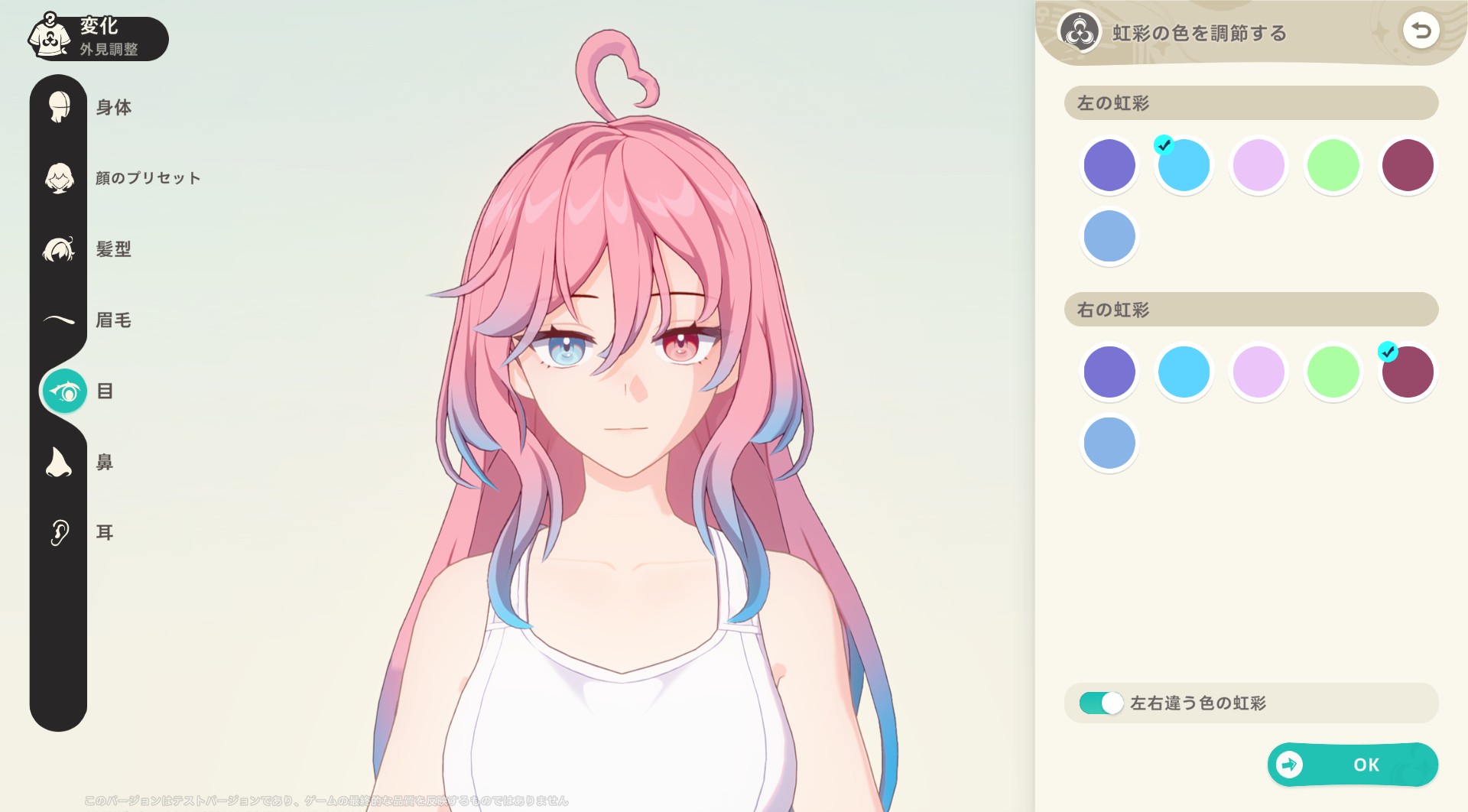
Task: Click the 髪型 menu label
Action: [114, 249]
